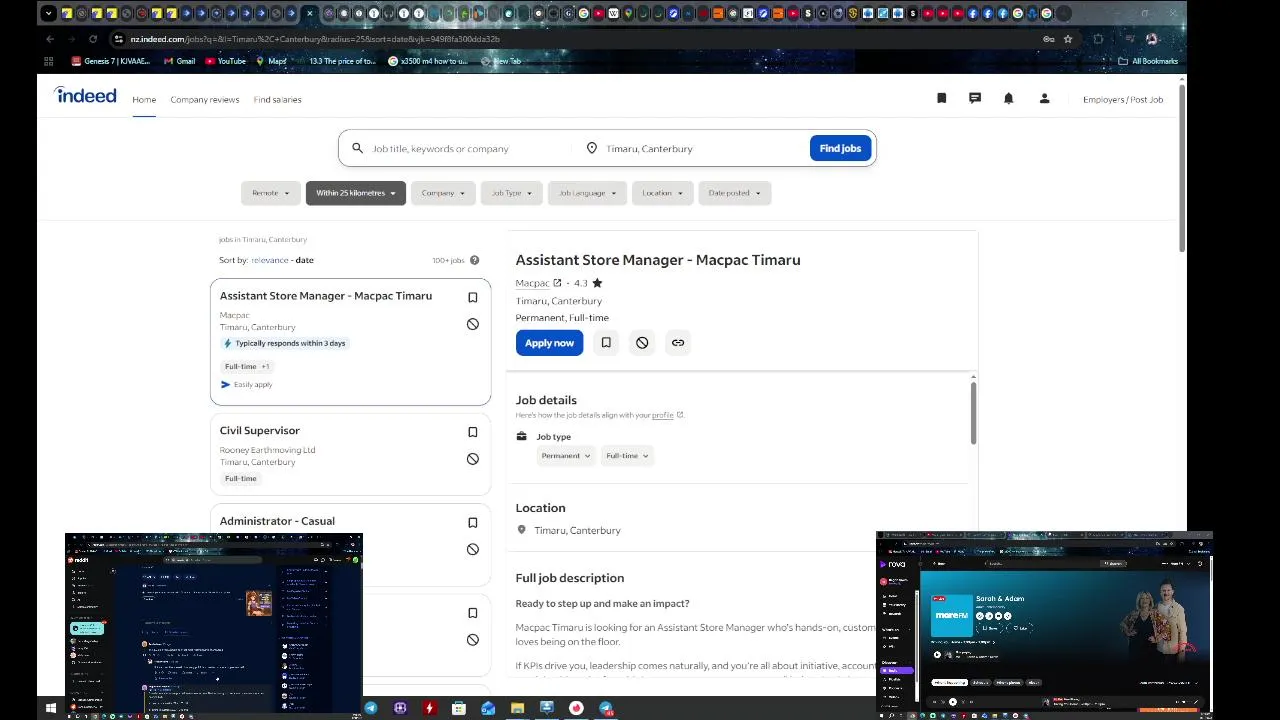Open saved jobs bookmark icon in header
1280x720 pixels.
coord(941,98)
